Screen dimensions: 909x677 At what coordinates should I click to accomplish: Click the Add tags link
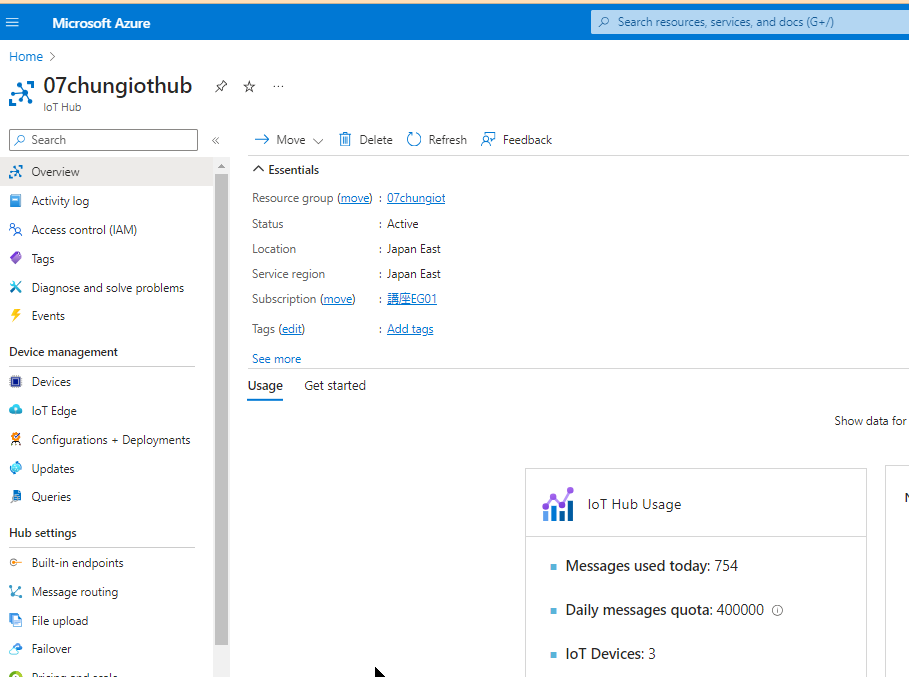[410, 329]
